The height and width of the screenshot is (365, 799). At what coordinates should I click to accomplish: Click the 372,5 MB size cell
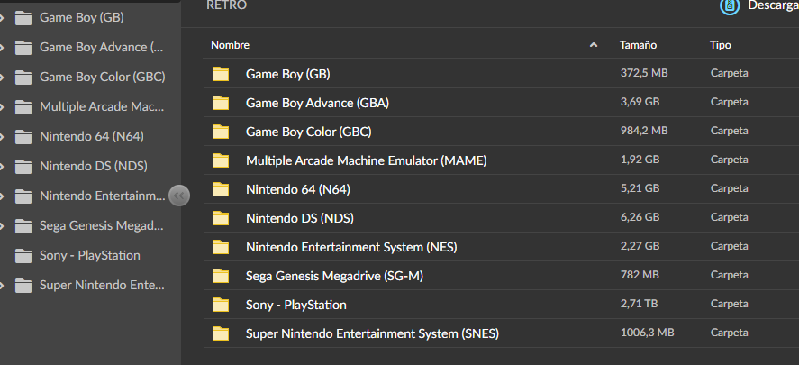tap(644, 73)
